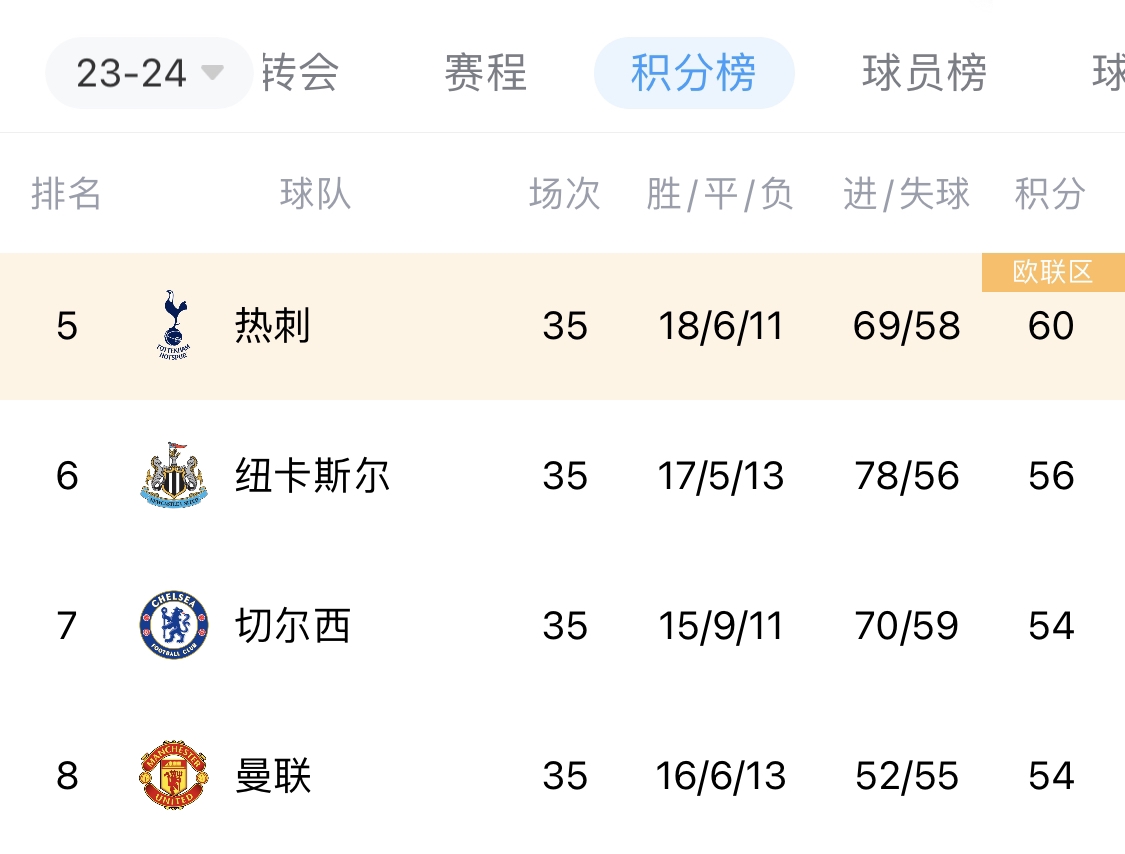
Task: Click the Tottenham Hotspur club crest
Action: (174, 326)
